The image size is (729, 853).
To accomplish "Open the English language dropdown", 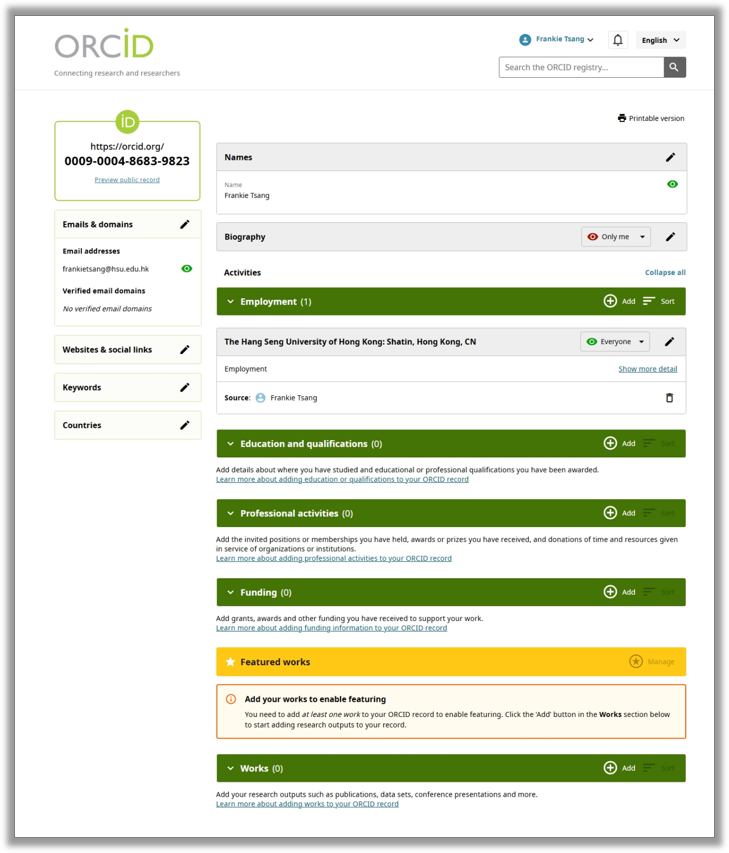I will (660, 40).
